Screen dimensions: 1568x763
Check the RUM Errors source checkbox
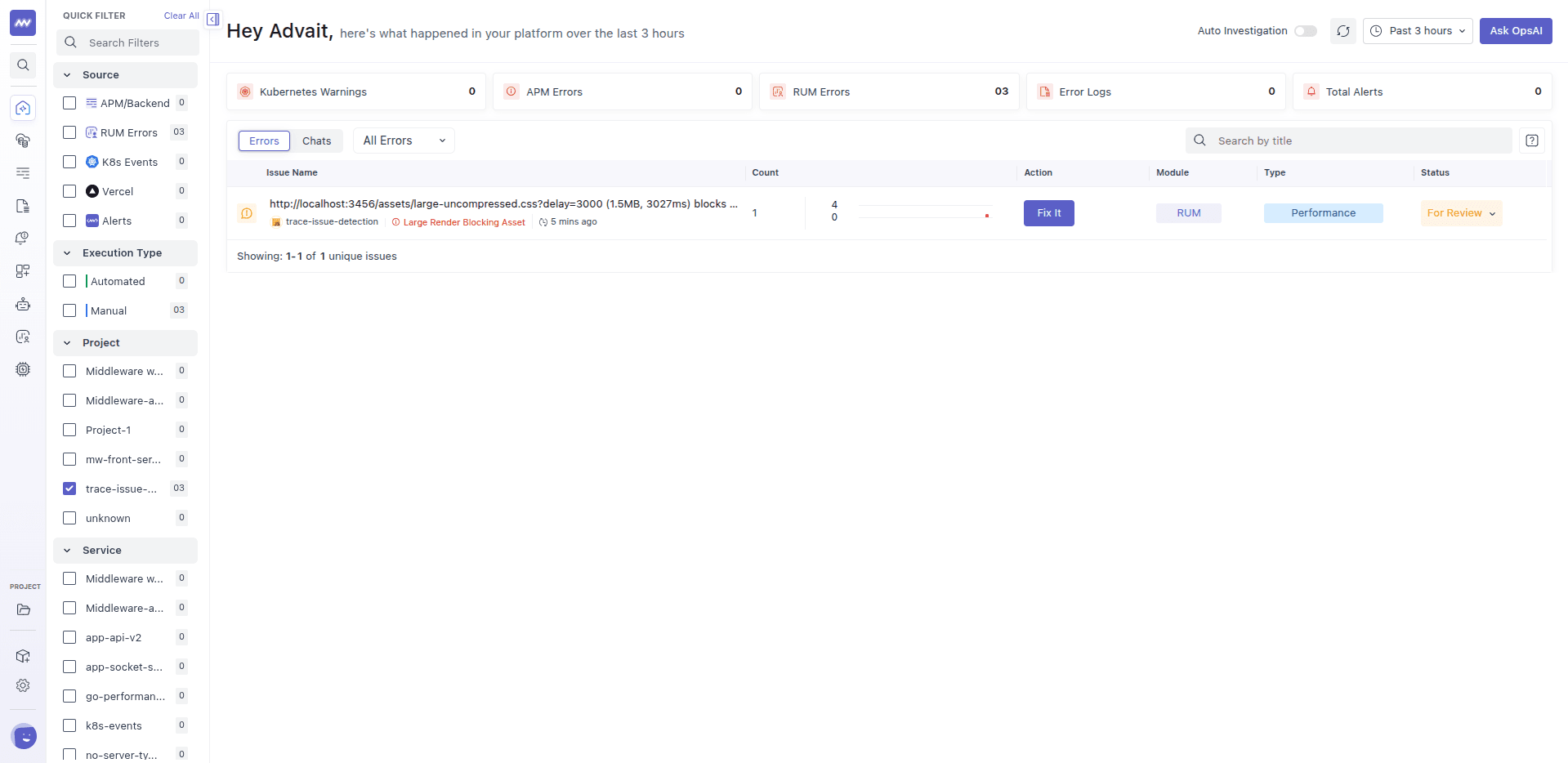(69, 132)
